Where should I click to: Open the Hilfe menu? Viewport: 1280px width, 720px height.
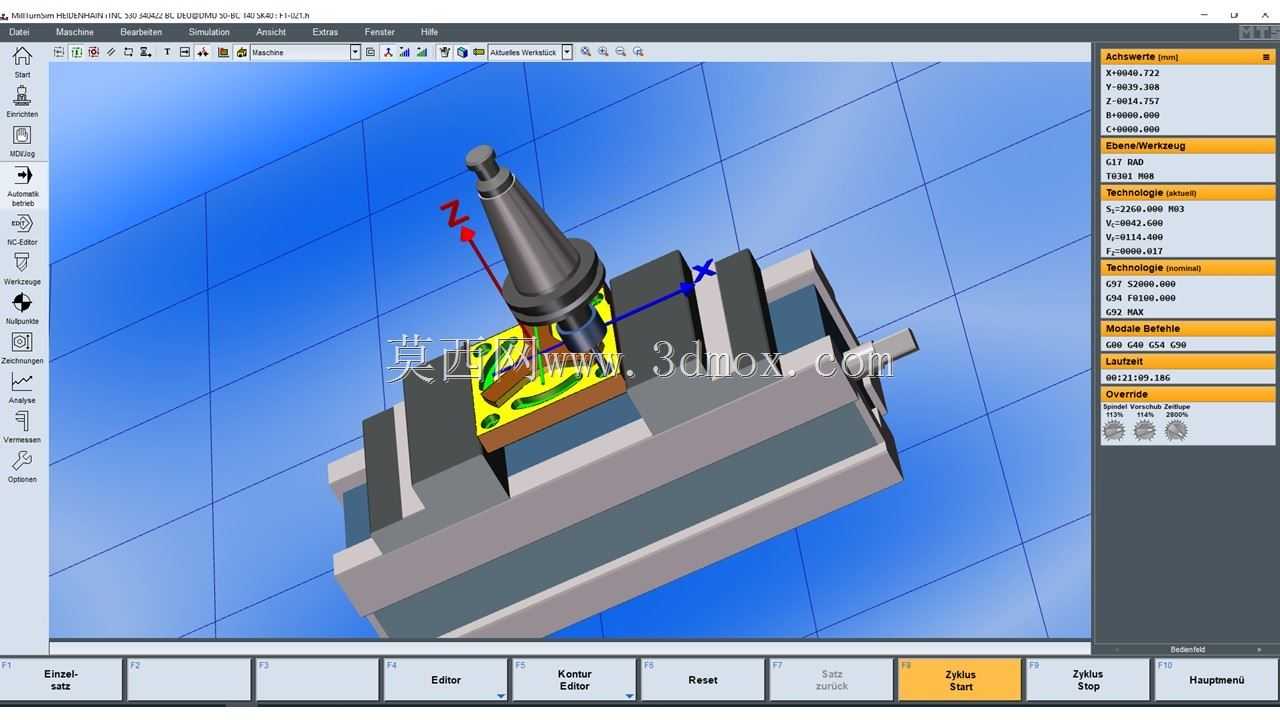click(429, 32)
